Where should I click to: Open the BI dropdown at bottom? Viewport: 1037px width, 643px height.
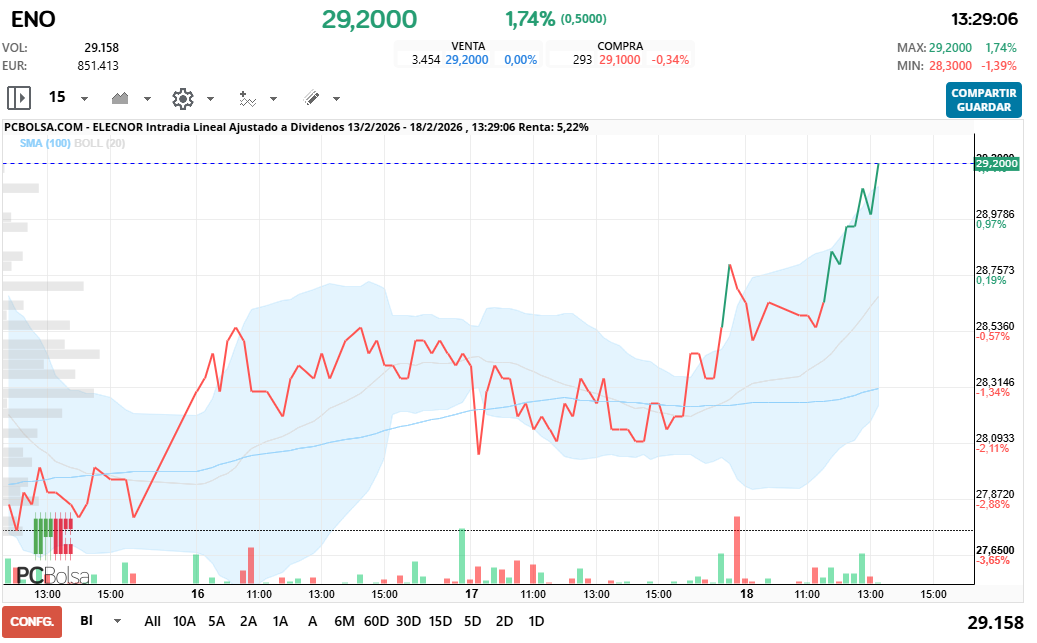[x=116, y=621]
